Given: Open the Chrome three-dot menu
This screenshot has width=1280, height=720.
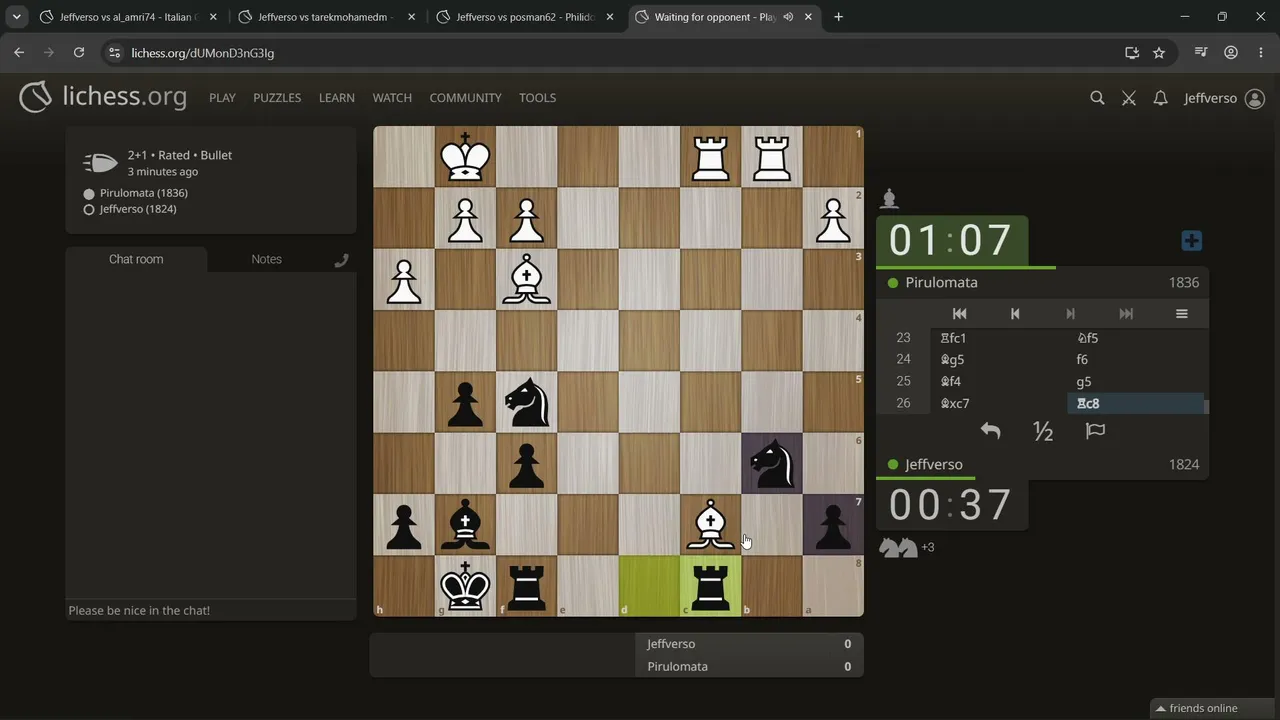Looking at the screenshot, I should click(x=1260, y=53).
